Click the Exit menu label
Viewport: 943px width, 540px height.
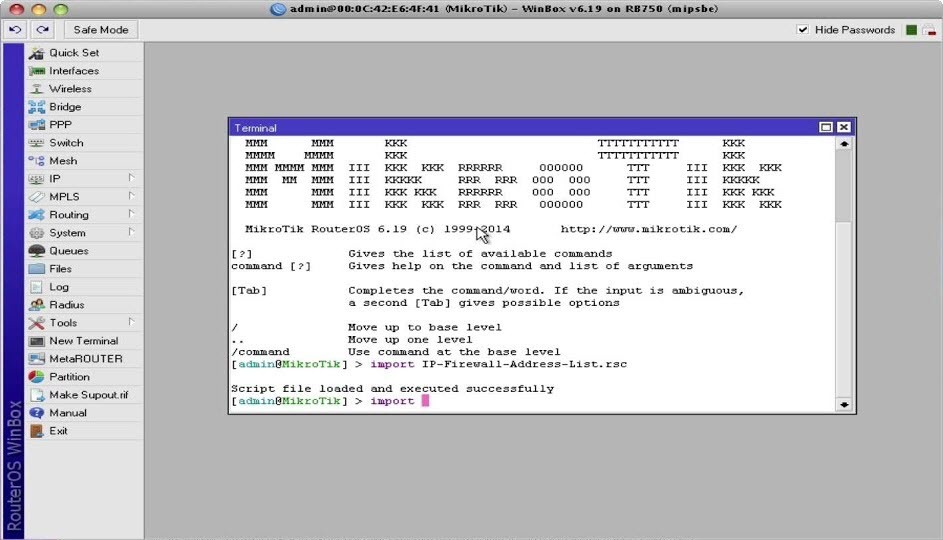[x=58, y=431]
